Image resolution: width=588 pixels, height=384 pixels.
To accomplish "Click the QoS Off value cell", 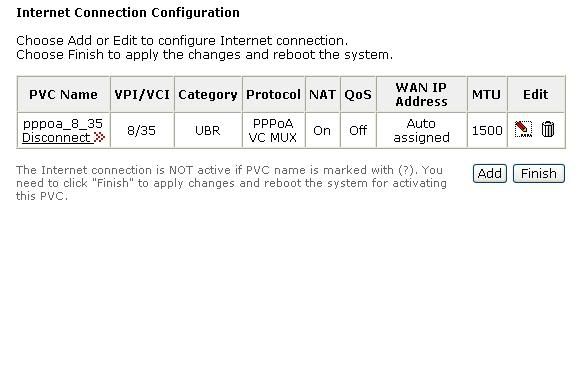I will (x=358, y=130).
